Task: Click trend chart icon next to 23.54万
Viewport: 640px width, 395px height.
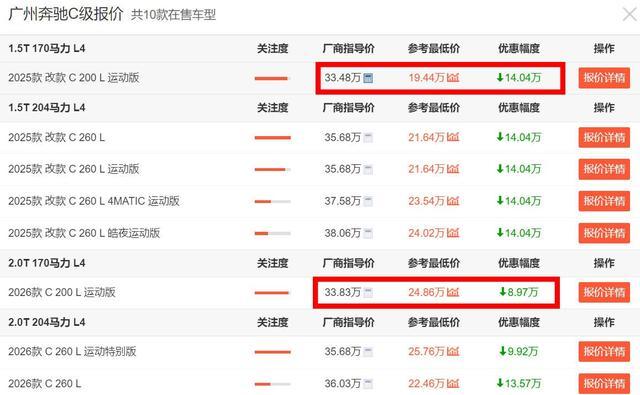Action: point(453,201)
